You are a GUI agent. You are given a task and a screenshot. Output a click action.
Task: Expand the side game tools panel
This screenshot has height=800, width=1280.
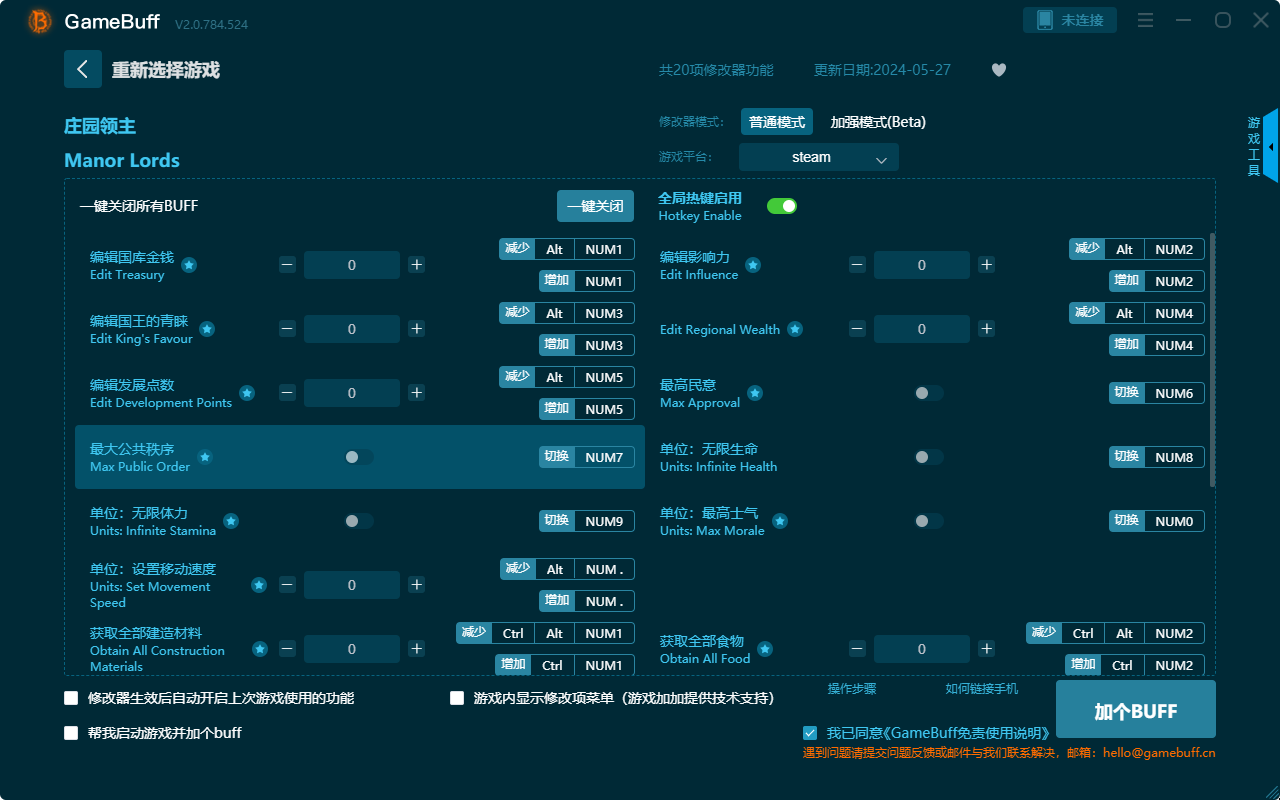1270,146
